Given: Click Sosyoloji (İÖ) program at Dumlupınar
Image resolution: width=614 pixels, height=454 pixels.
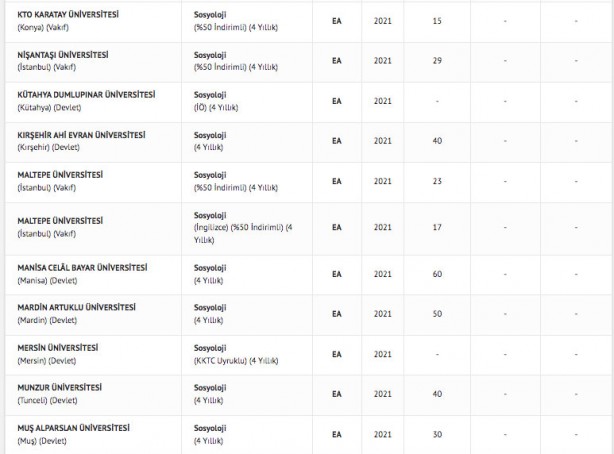Looking at the screenshot, I should (210, 94).
